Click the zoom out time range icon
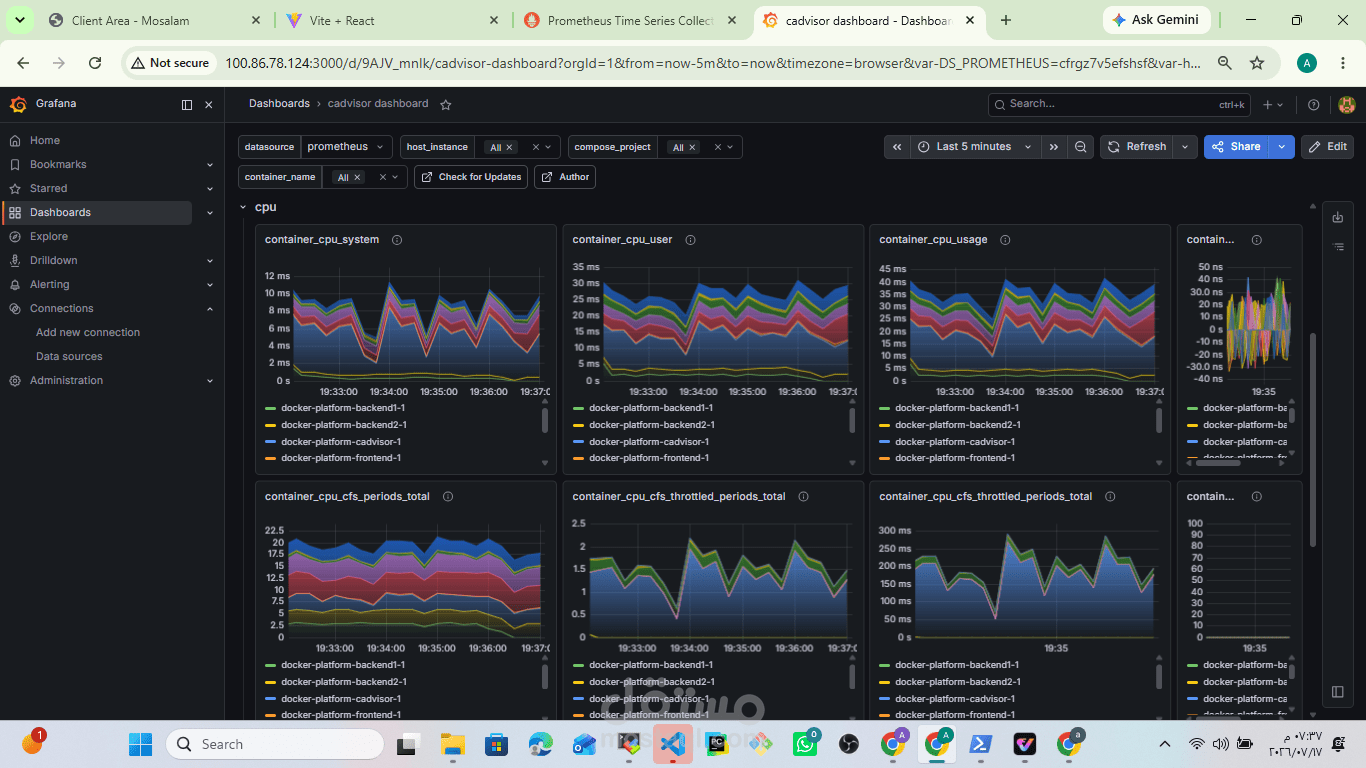The image size is (1366, 768). (x=1081, y=147)
